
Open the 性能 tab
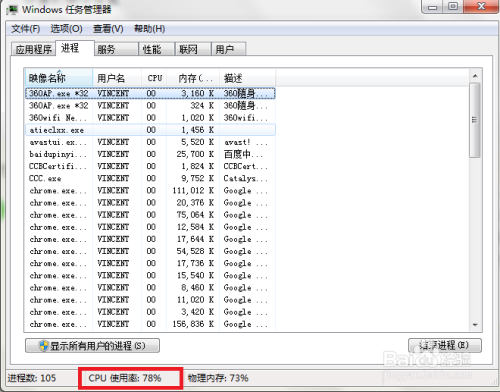pos(156,49)
